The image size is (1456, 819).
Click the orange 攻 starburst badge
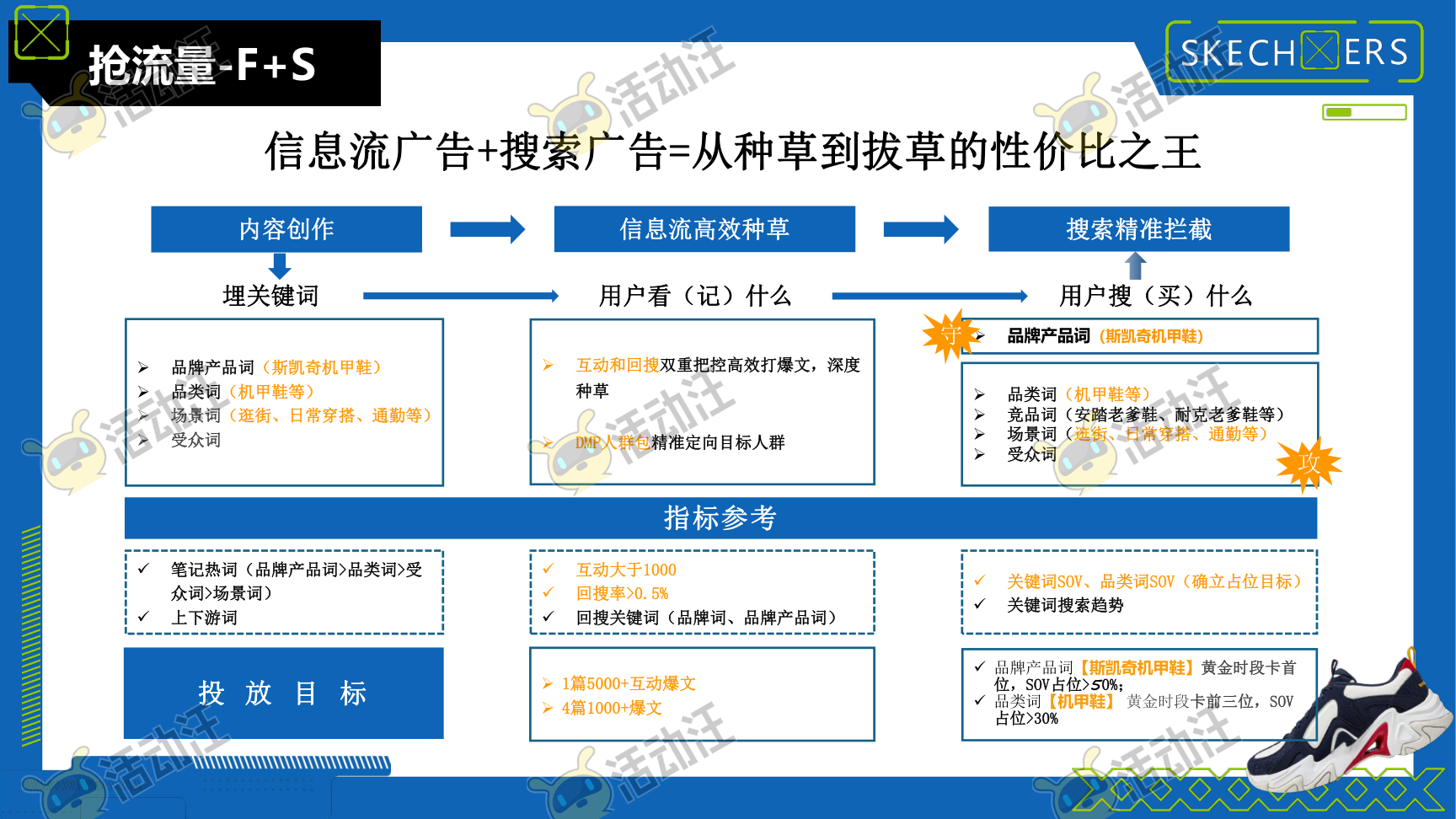[x=1309, y=464]
